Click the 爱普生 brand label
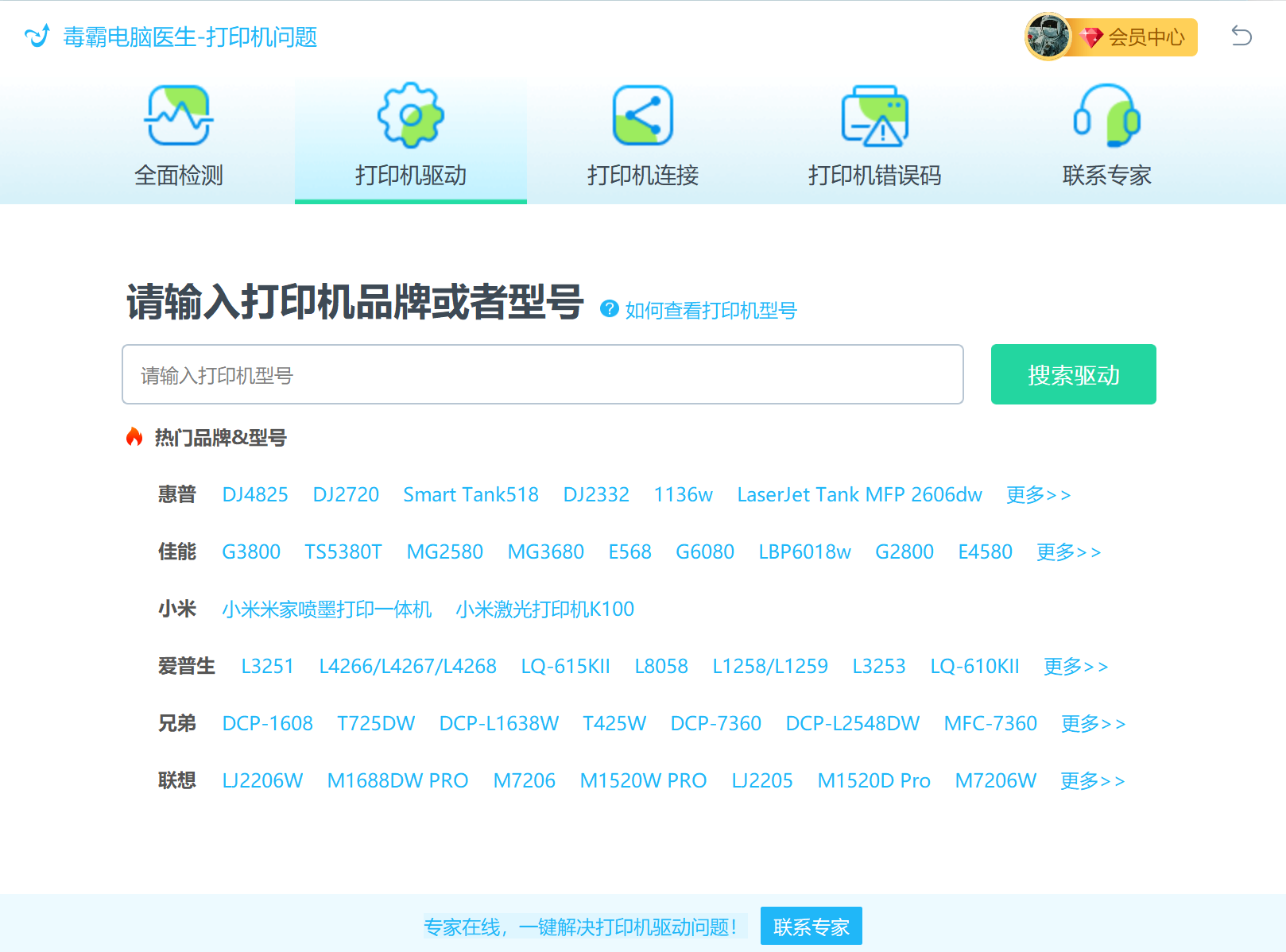 pyautogui.click(x=186, y=666)
